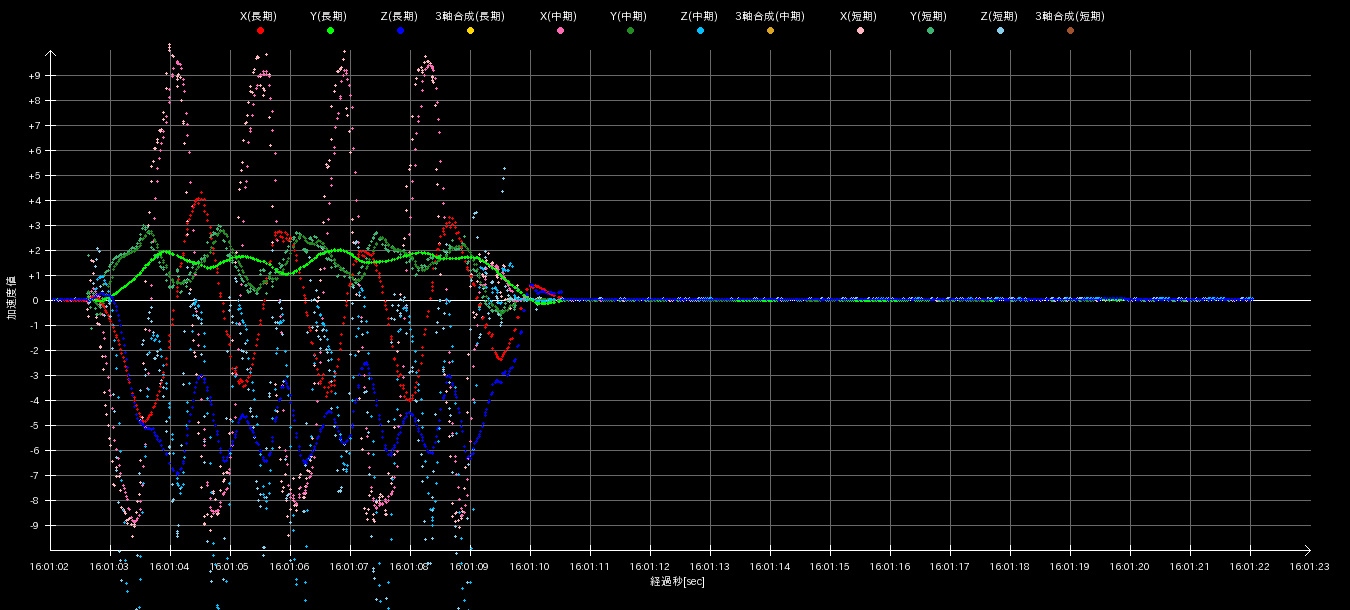Viewport: 1350px width, 610px height.
Task: Click the red X(長期) legend dot
Action: click(260, 31)
